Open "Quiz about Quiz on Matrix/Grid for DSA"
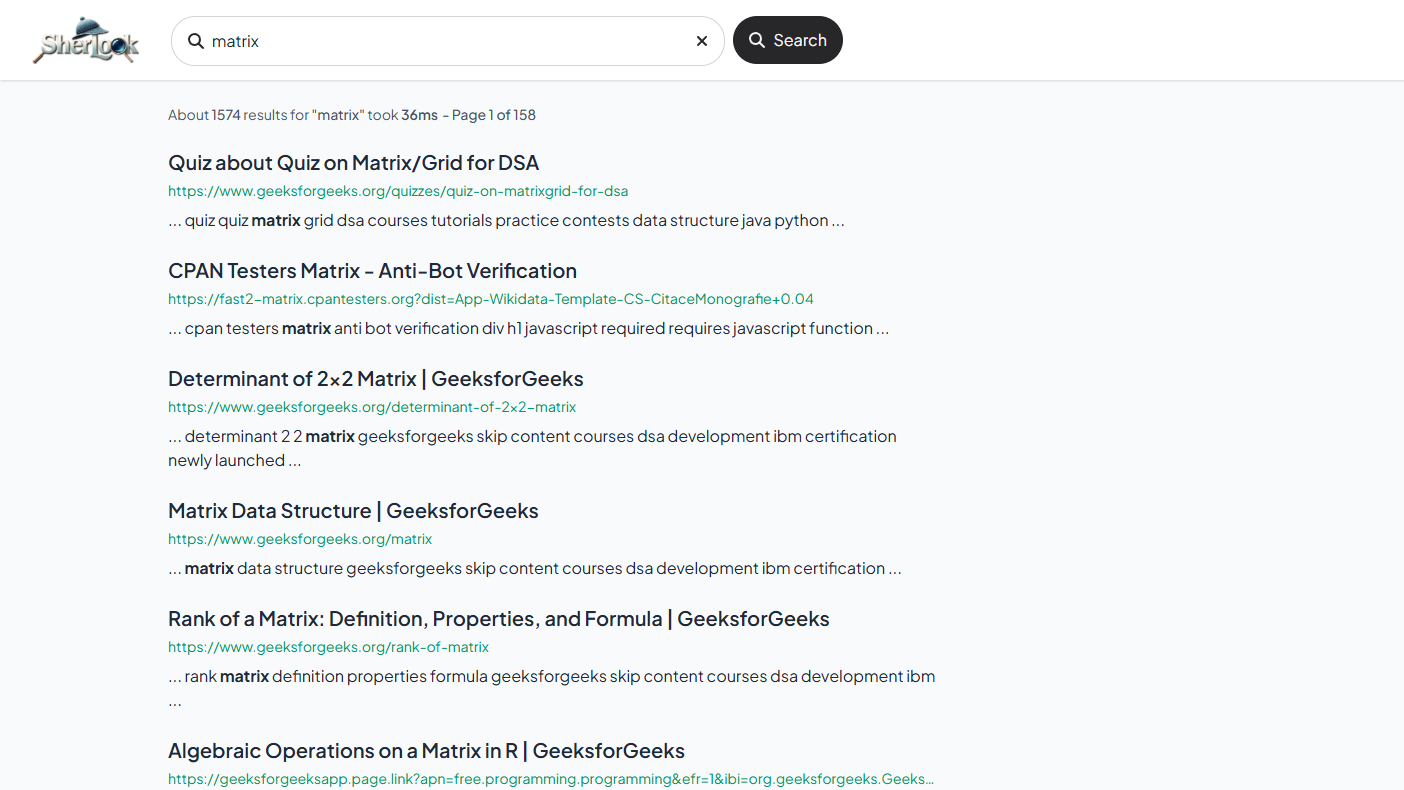 [353, 163]
